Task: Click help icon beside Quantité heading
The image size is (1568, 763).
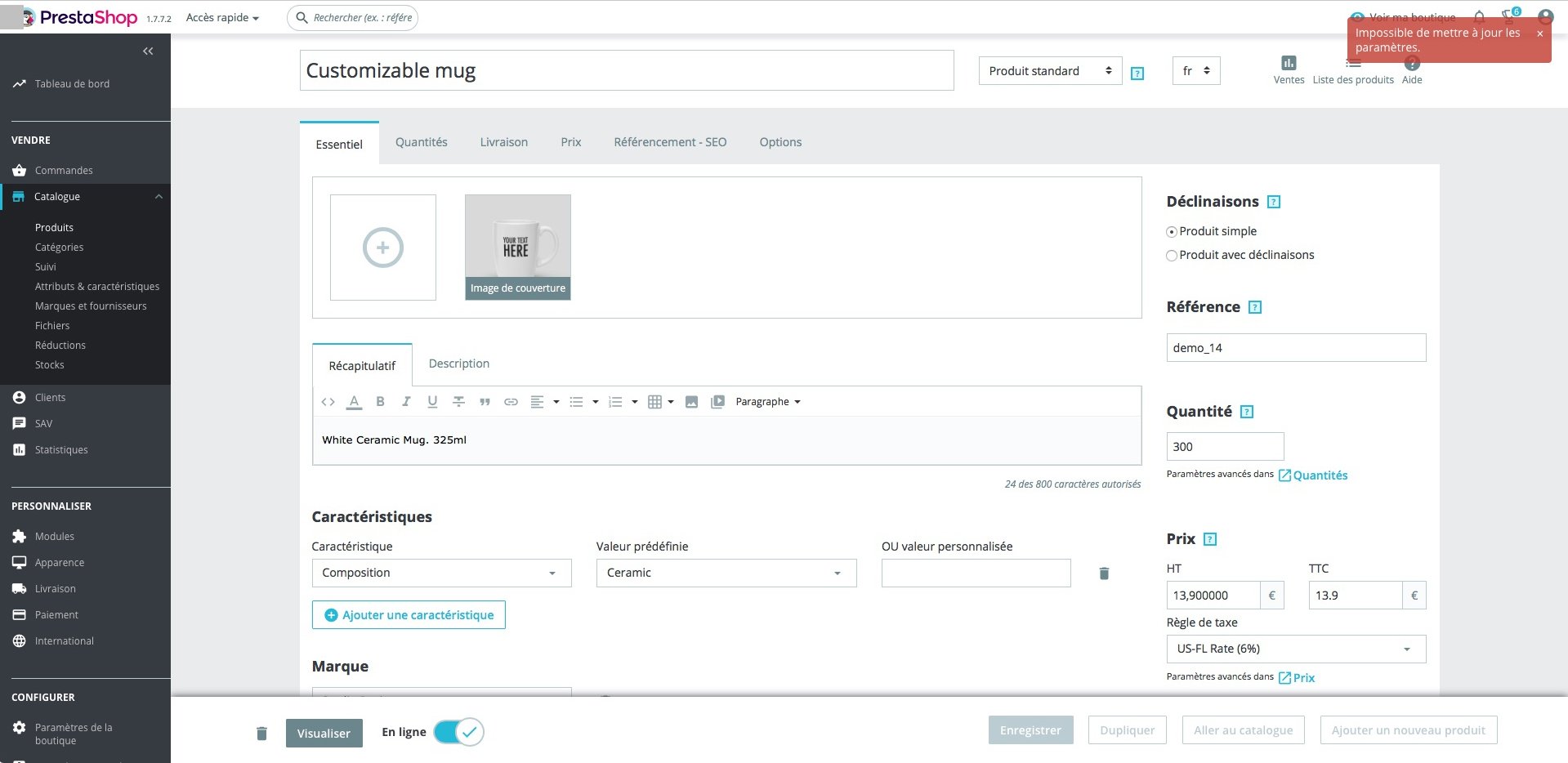Action: pyautogui.click(x=1246, y=412)
